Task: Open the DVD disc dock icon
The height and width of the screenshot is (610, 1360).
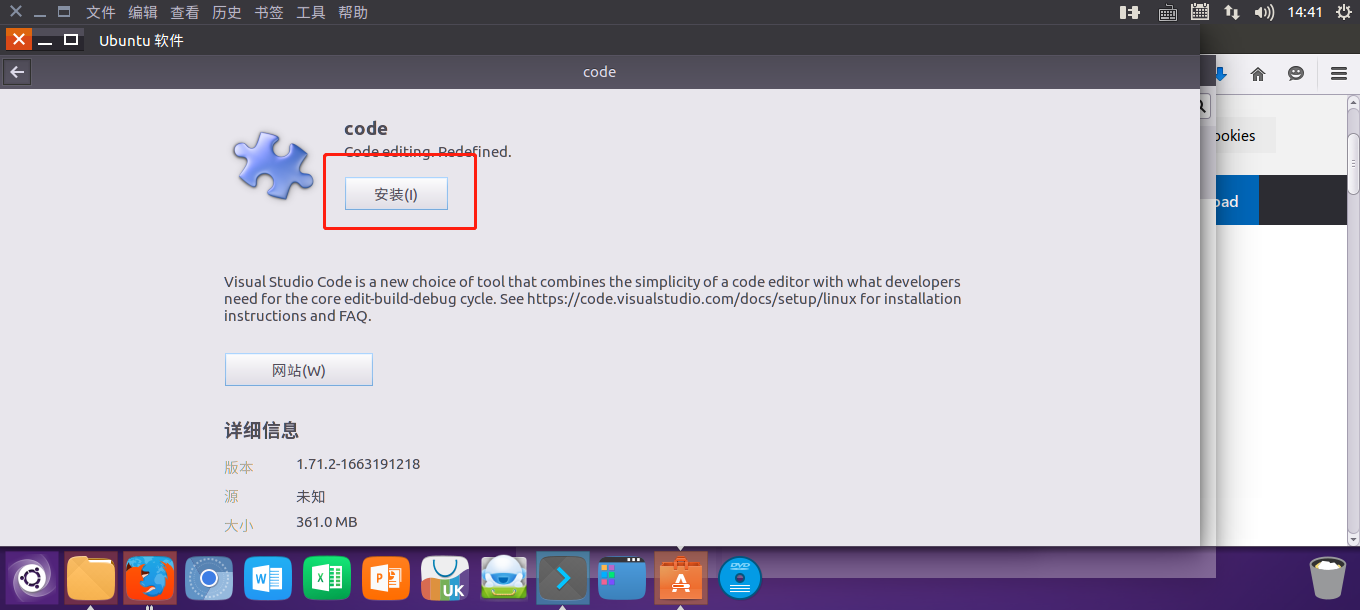Action: coord(740,578)
